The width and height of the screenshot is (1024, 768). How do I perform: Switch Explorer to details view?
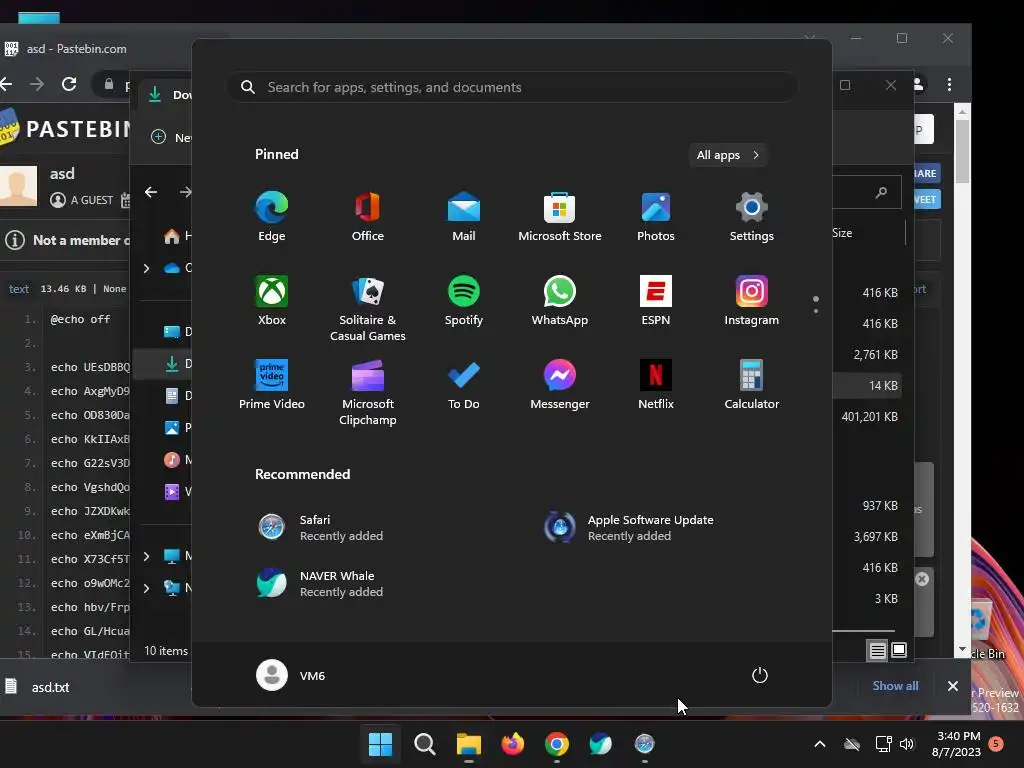point(878,650)
